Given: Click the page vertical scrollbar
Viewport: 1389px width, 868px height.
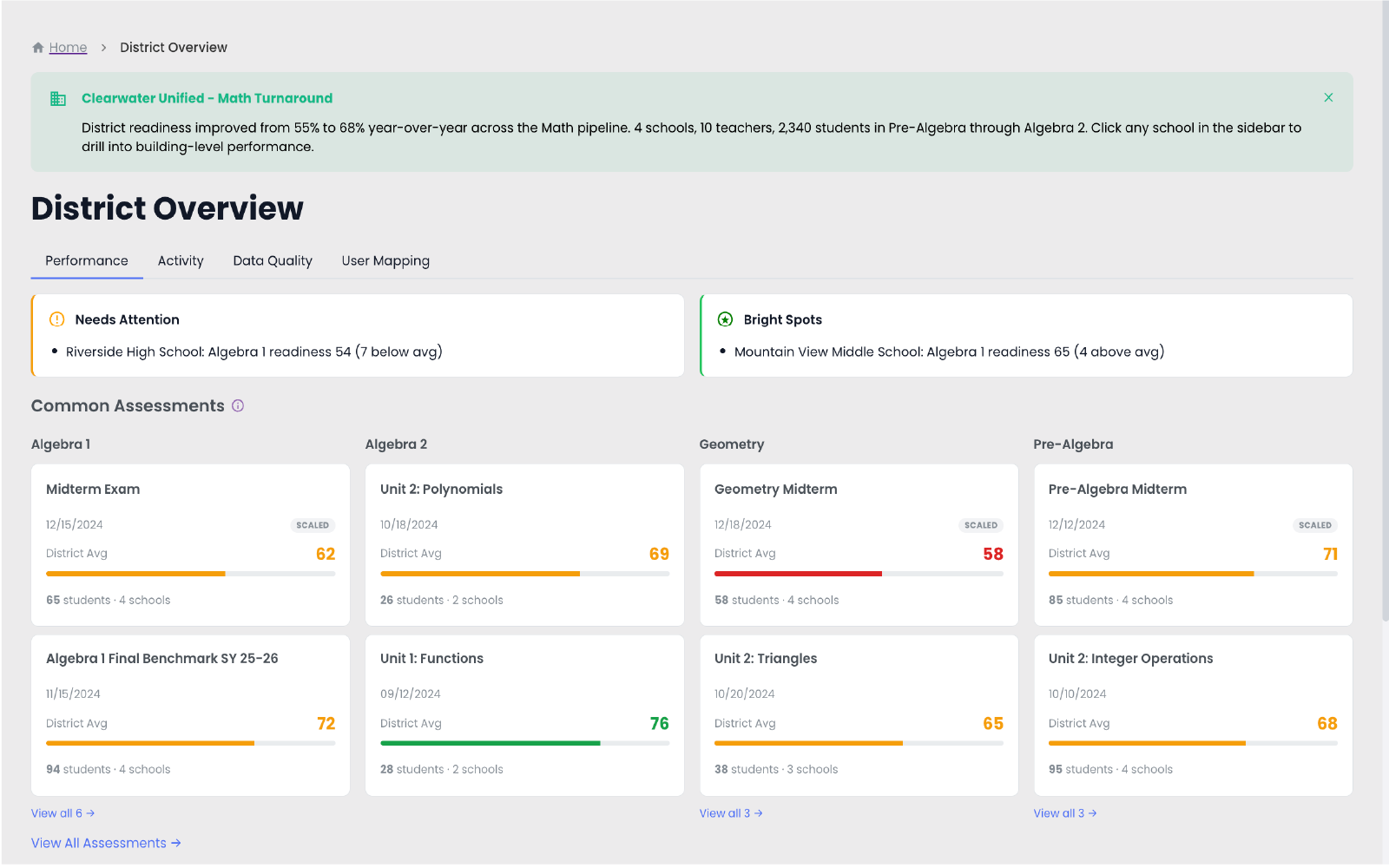Looking at the screenshot, I should (1385, 312).
